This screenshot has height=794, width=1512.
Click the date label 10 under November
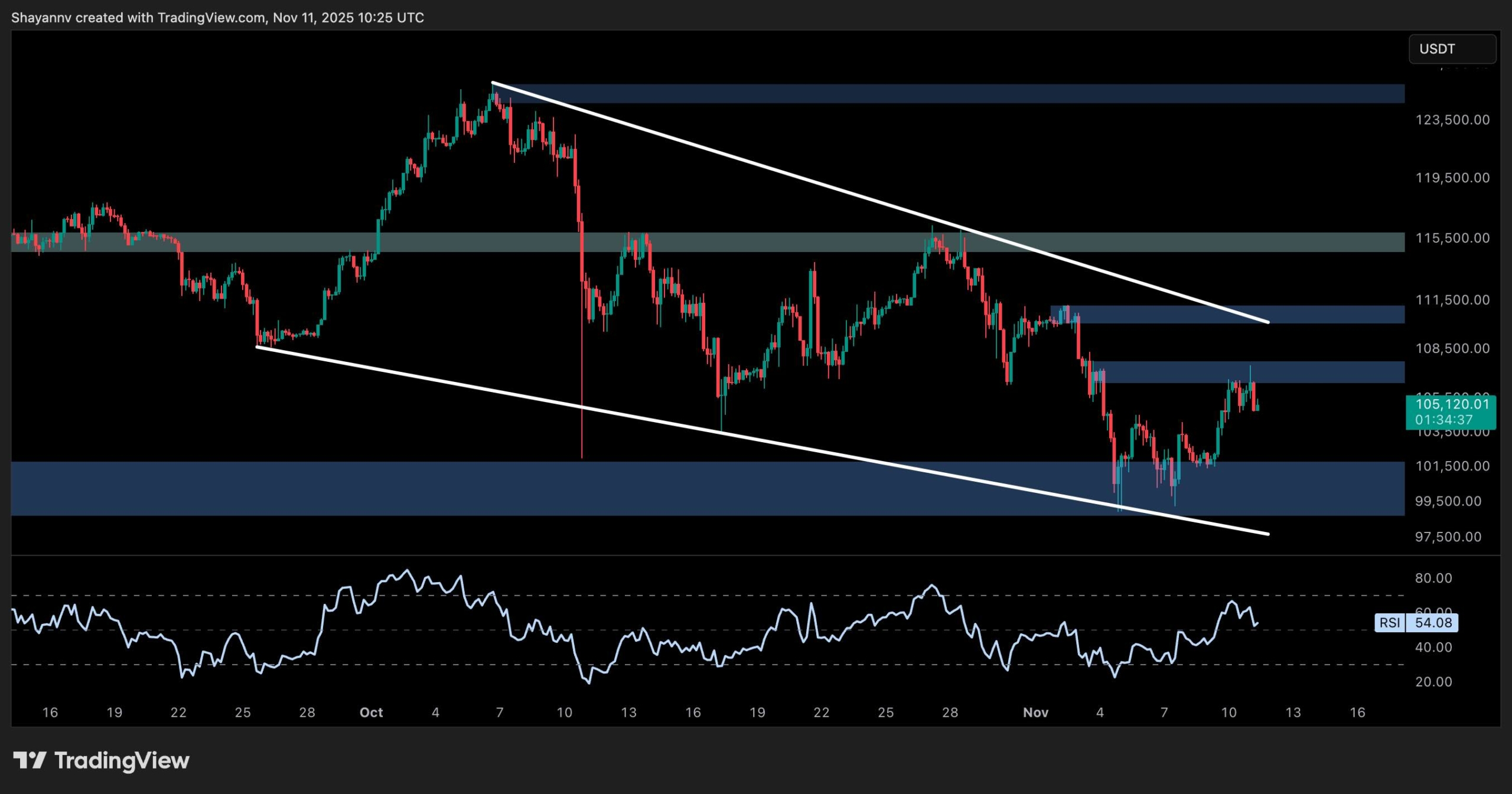(1228, 713)
